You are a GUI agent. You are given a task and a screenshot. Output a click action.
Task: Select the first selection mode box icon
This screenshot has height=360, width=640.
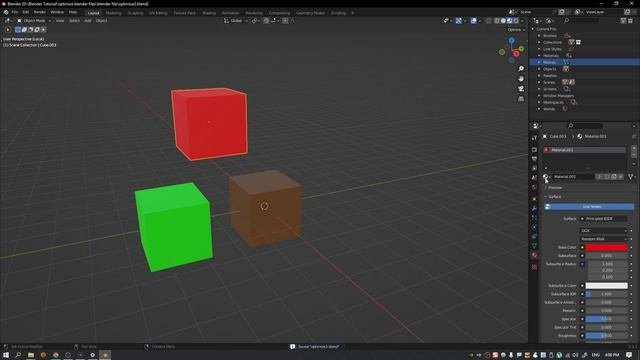point(18,30)
